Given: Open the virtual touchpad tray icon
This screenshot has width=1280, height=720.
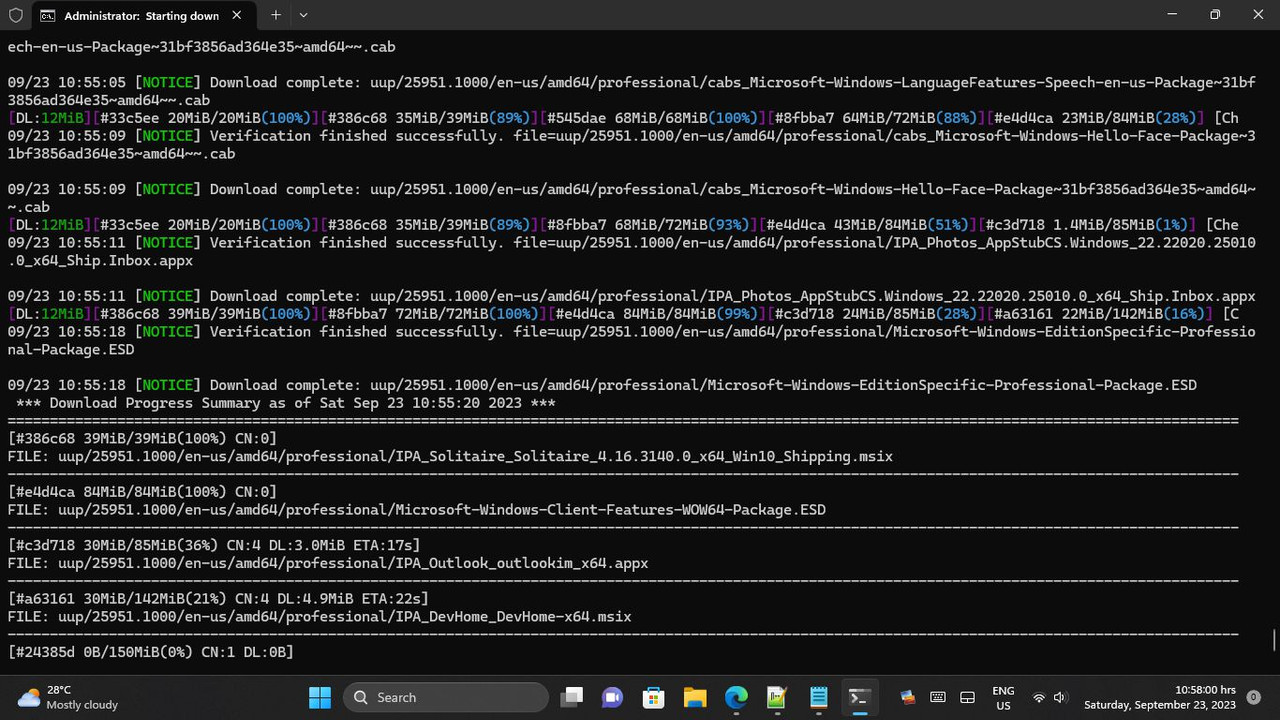Looking at the screenshot, I should pyautogui.click(x=967, y=697).
